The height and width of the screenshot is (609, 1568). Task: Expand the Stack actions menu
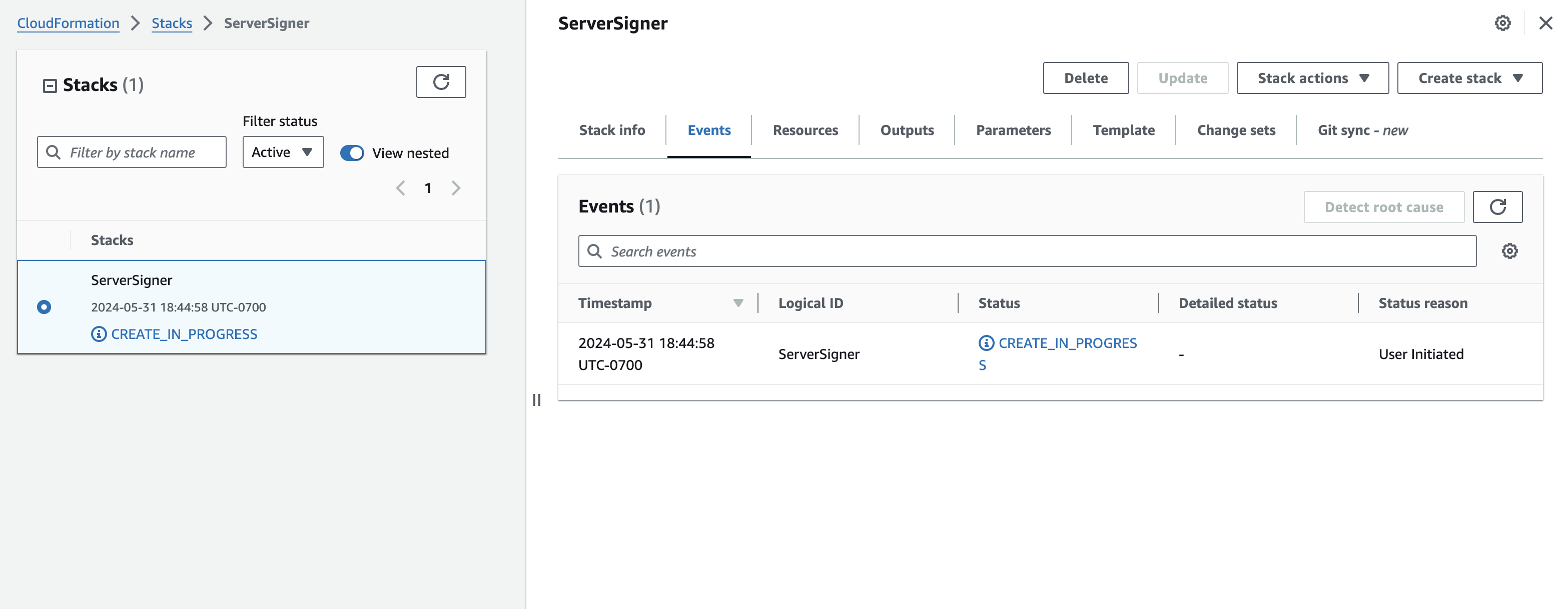click(1312, 78)
